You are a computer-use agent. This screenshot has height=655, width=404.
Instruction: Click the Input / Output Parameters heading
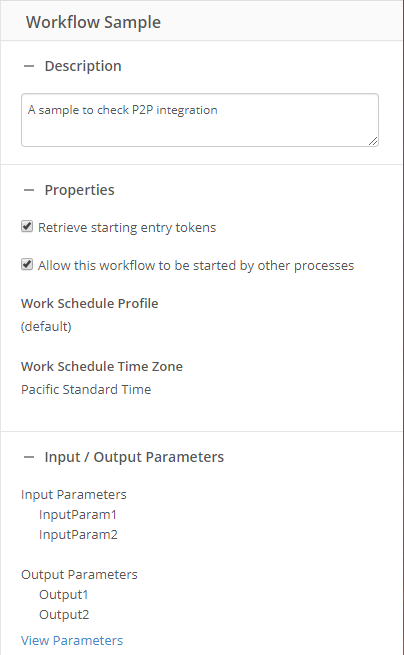134,457
